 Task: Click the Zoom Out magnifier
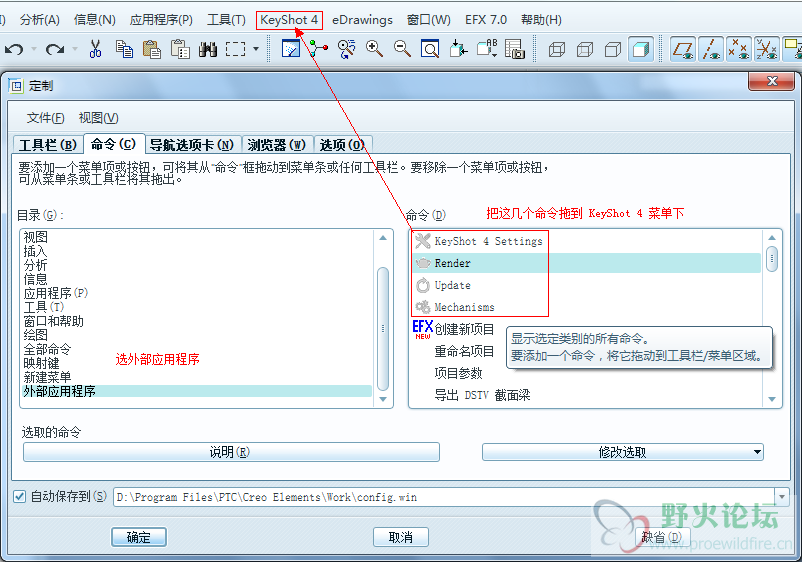pos(403,49)
